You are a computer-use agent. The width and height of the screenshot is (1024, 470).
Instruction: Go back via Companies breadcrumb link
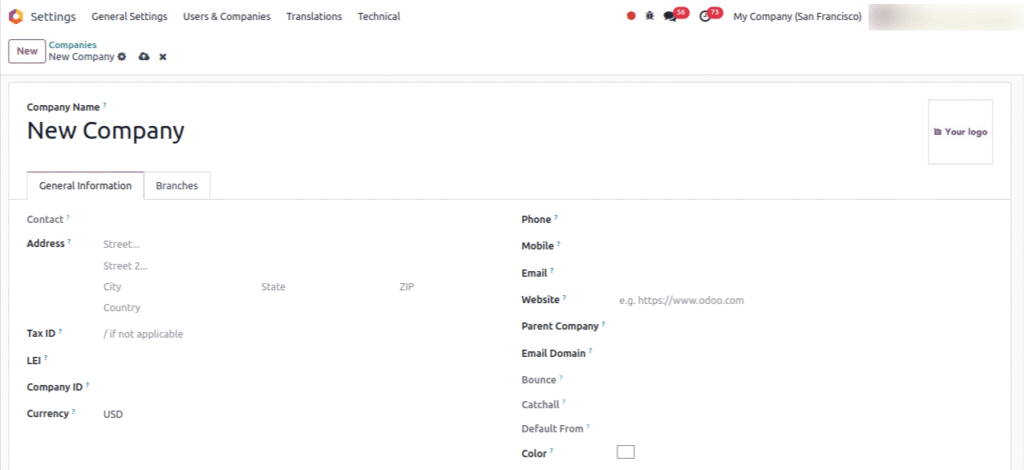click(72, 45)
